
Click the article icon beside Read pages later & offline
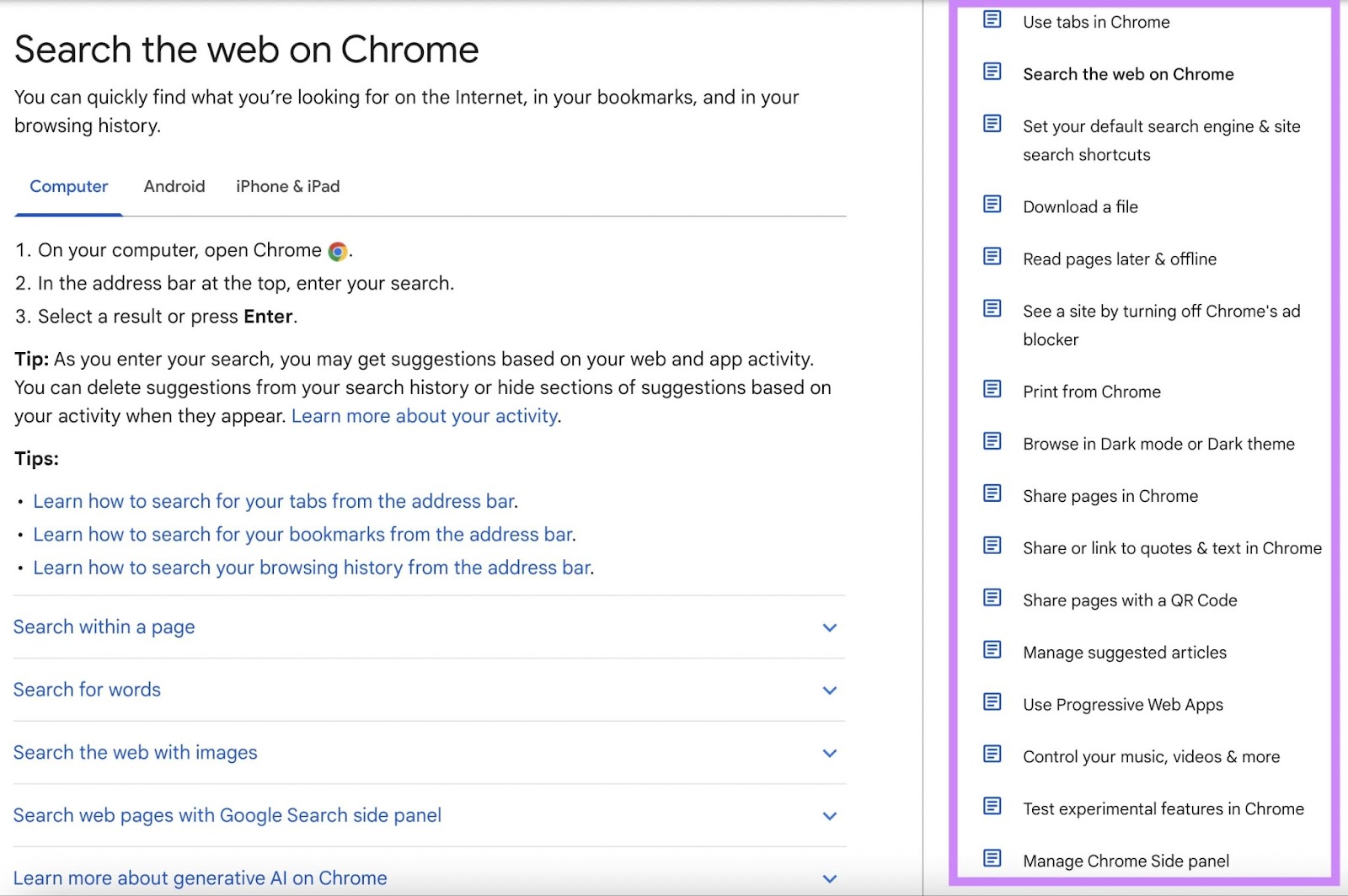(992, 257)
